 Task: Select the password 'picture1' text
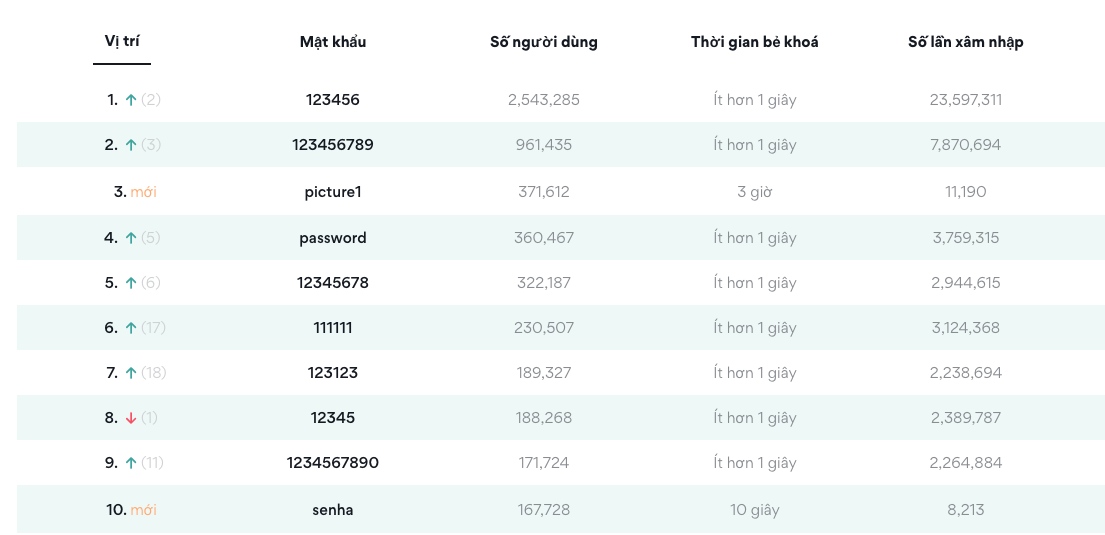[333, 192]
